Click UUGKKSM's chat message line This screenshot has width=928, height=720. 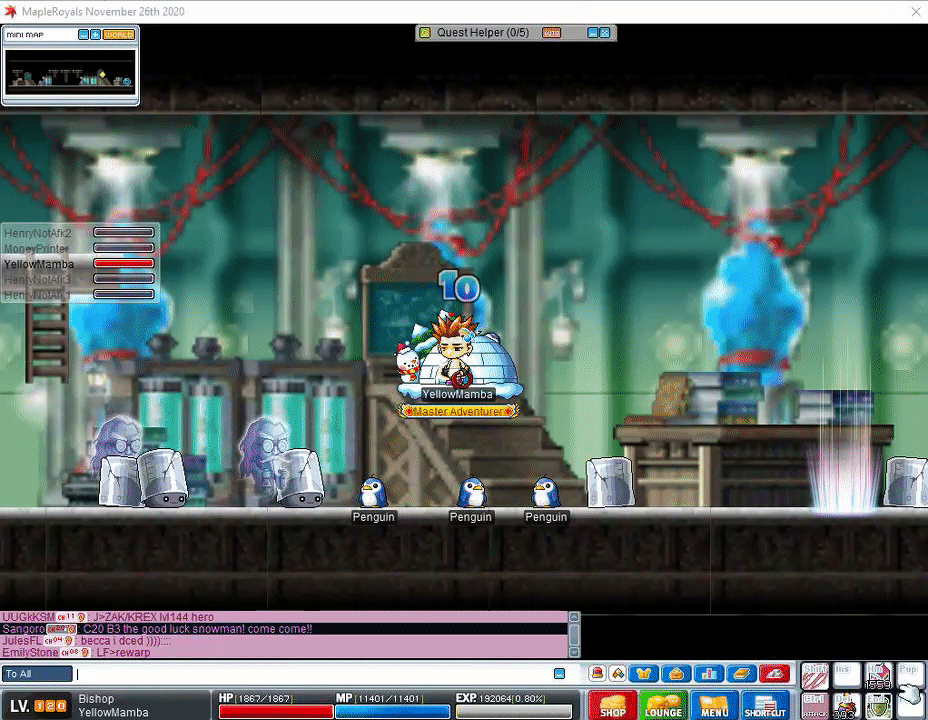point(284,617)
